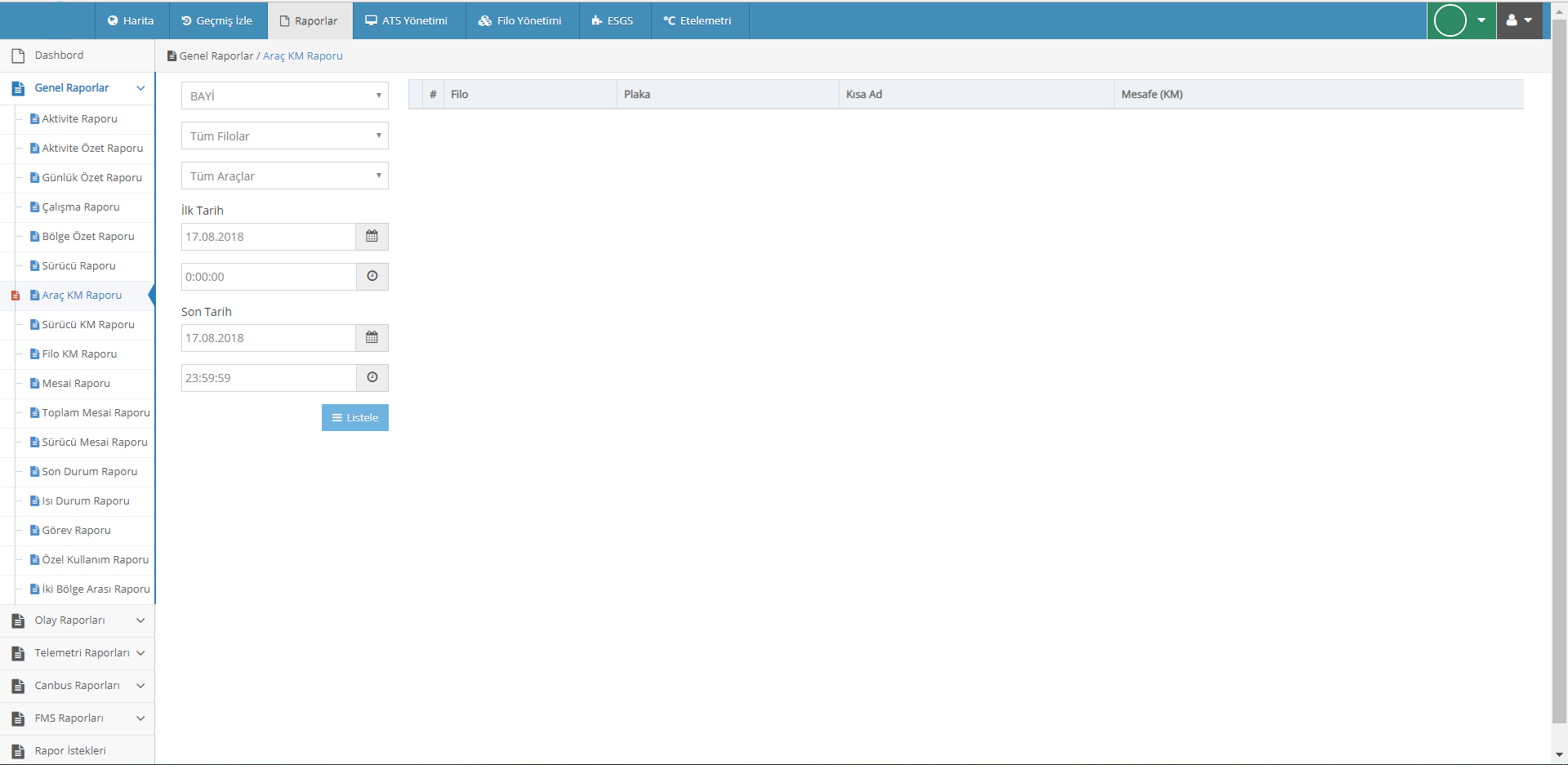Open Sürücü KM Raporu

coord(88,325)
